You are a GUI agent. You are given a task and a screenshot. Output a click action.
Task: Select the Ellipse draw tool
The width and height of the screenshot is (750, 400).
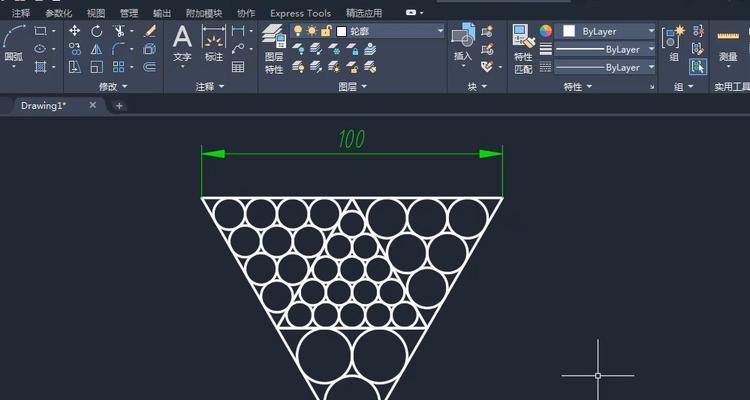tap(41, 49)
